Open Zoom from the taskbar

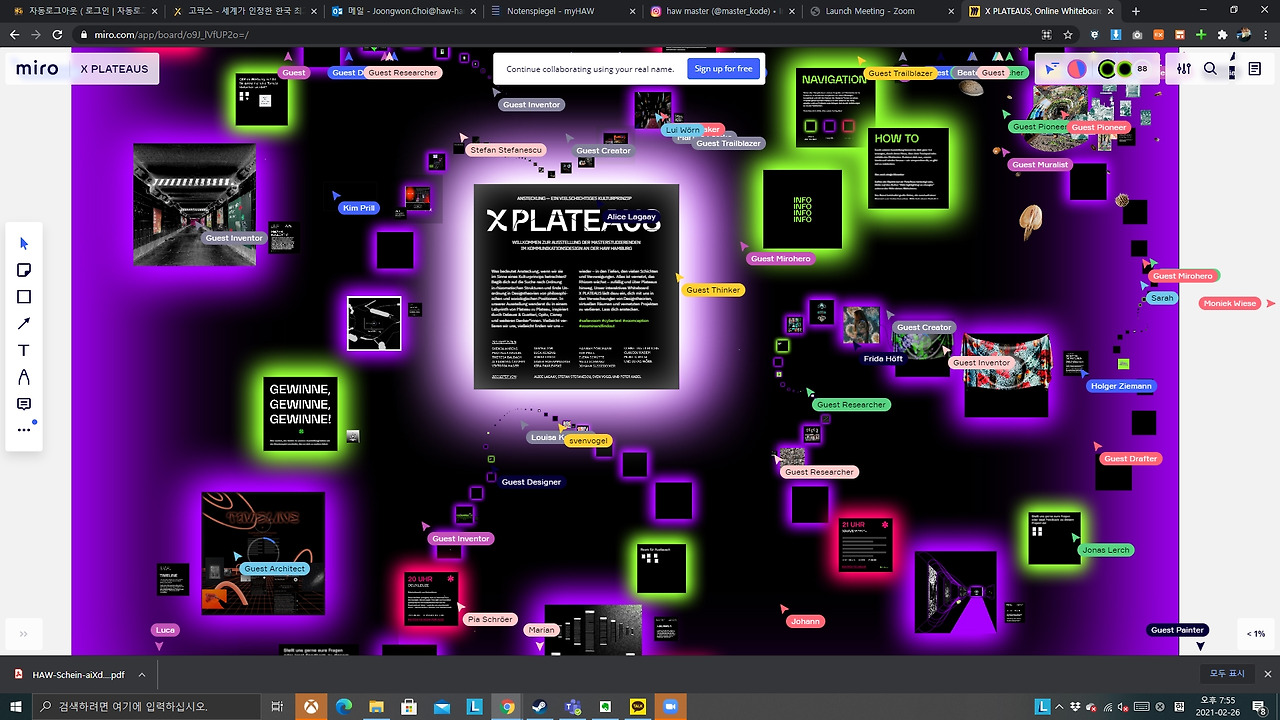pyautogui.click(x=671, y=706)
